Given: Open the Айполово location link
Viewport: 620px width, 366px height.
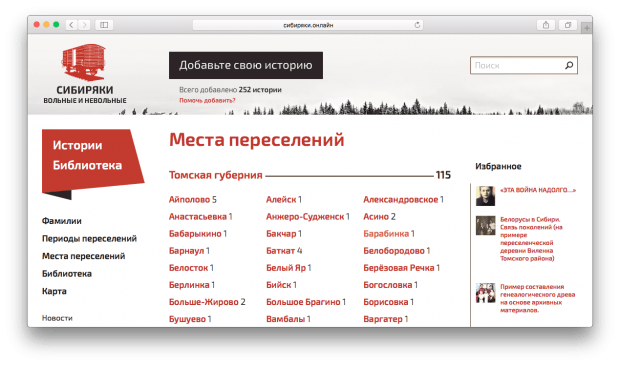Looking at the screenshot, I should tap(189, 199).
